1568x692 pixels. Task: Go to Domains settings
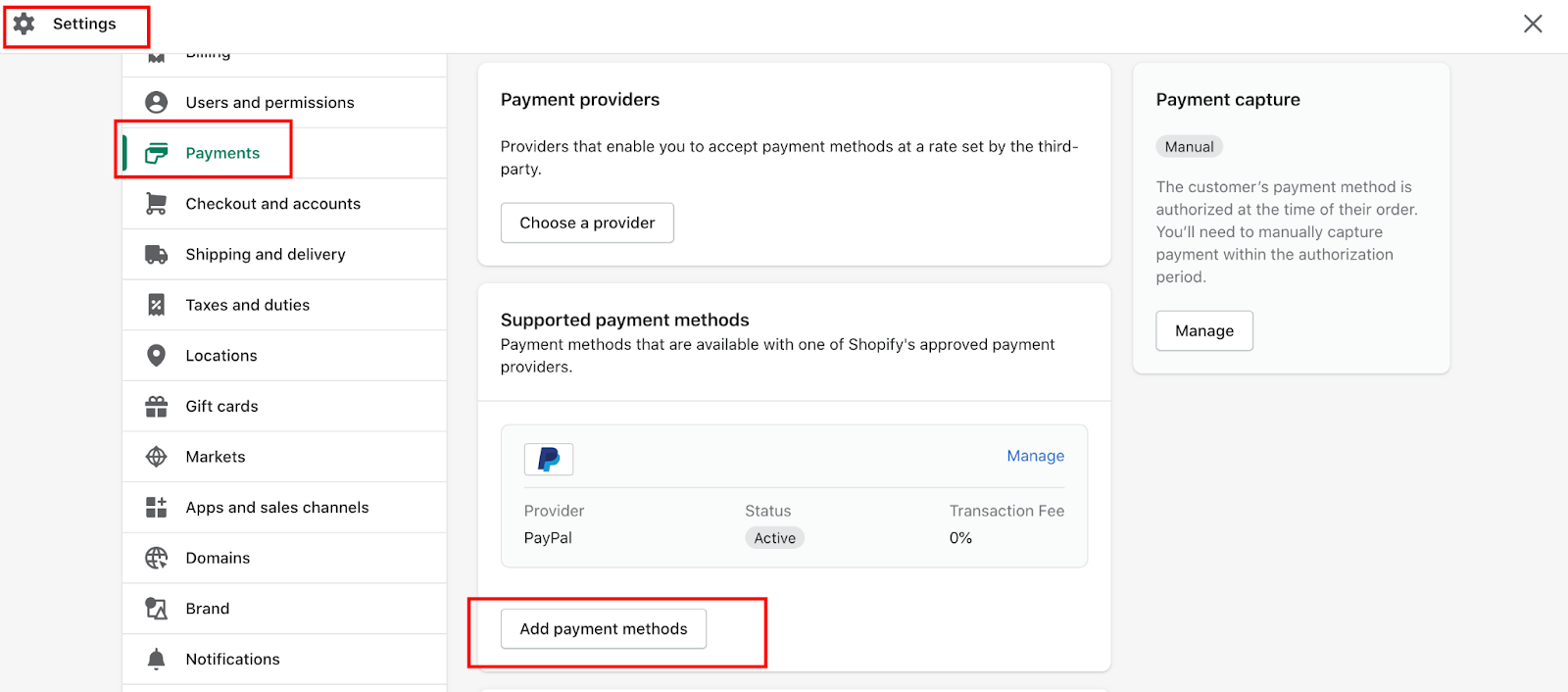[x=218, y=558]
